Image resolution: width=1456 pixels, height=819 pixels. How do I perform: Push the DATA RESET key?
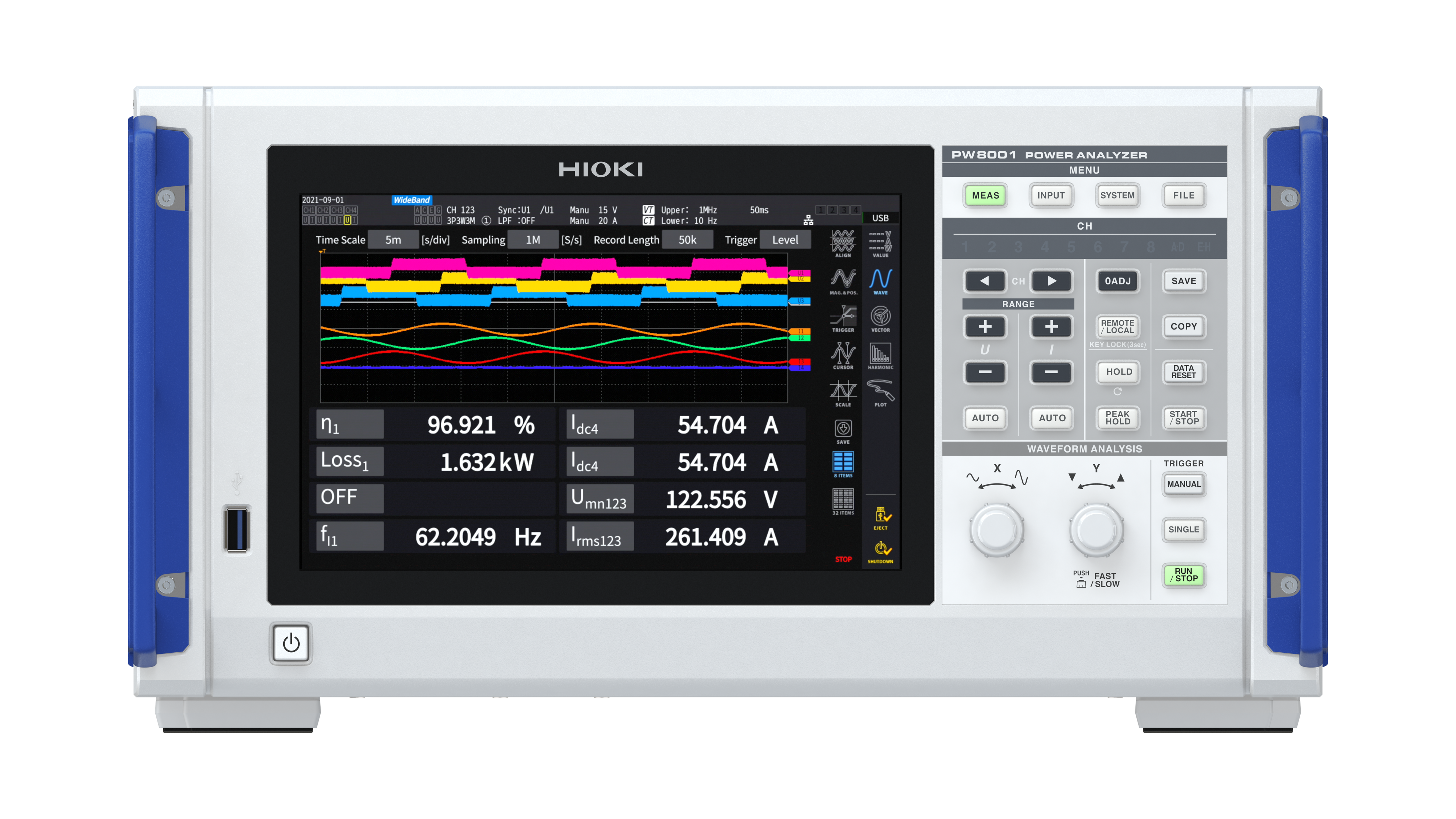coord(1184,372)
